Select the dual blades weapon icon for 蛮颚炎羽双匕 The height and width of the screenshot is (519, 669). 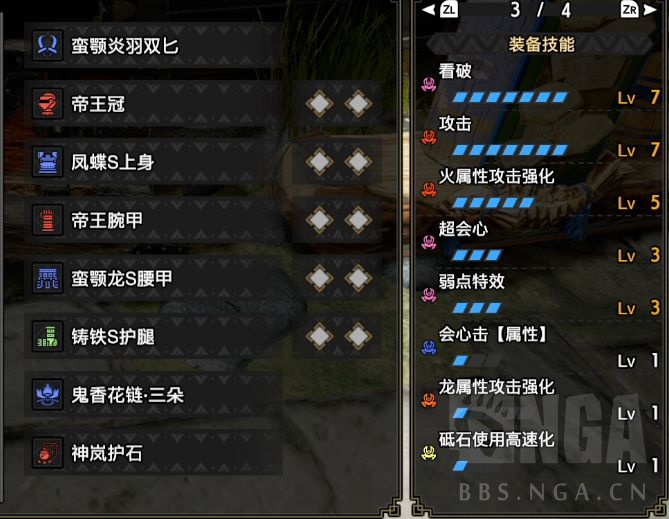47,45
